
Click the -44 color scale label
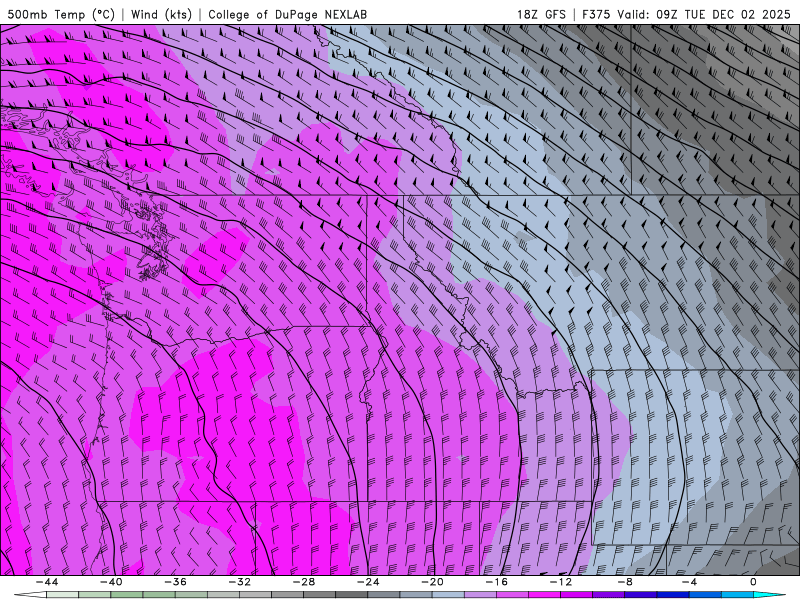click(47, 582)
